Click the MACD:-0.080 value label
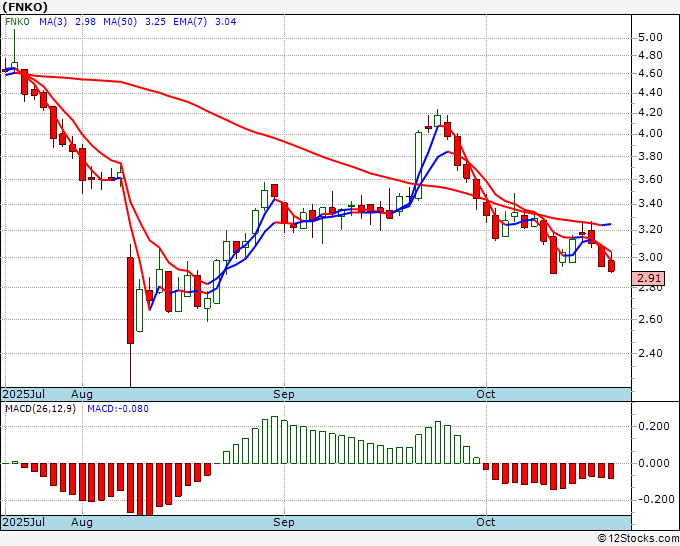 [118, 409]
